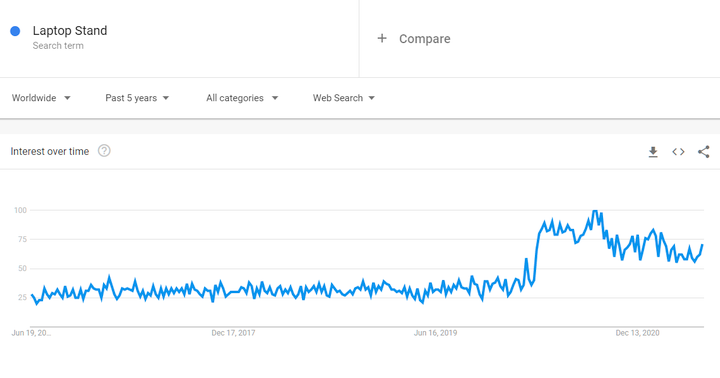Click the Jun 16, 2019 axis label

[x=435, y=333]
